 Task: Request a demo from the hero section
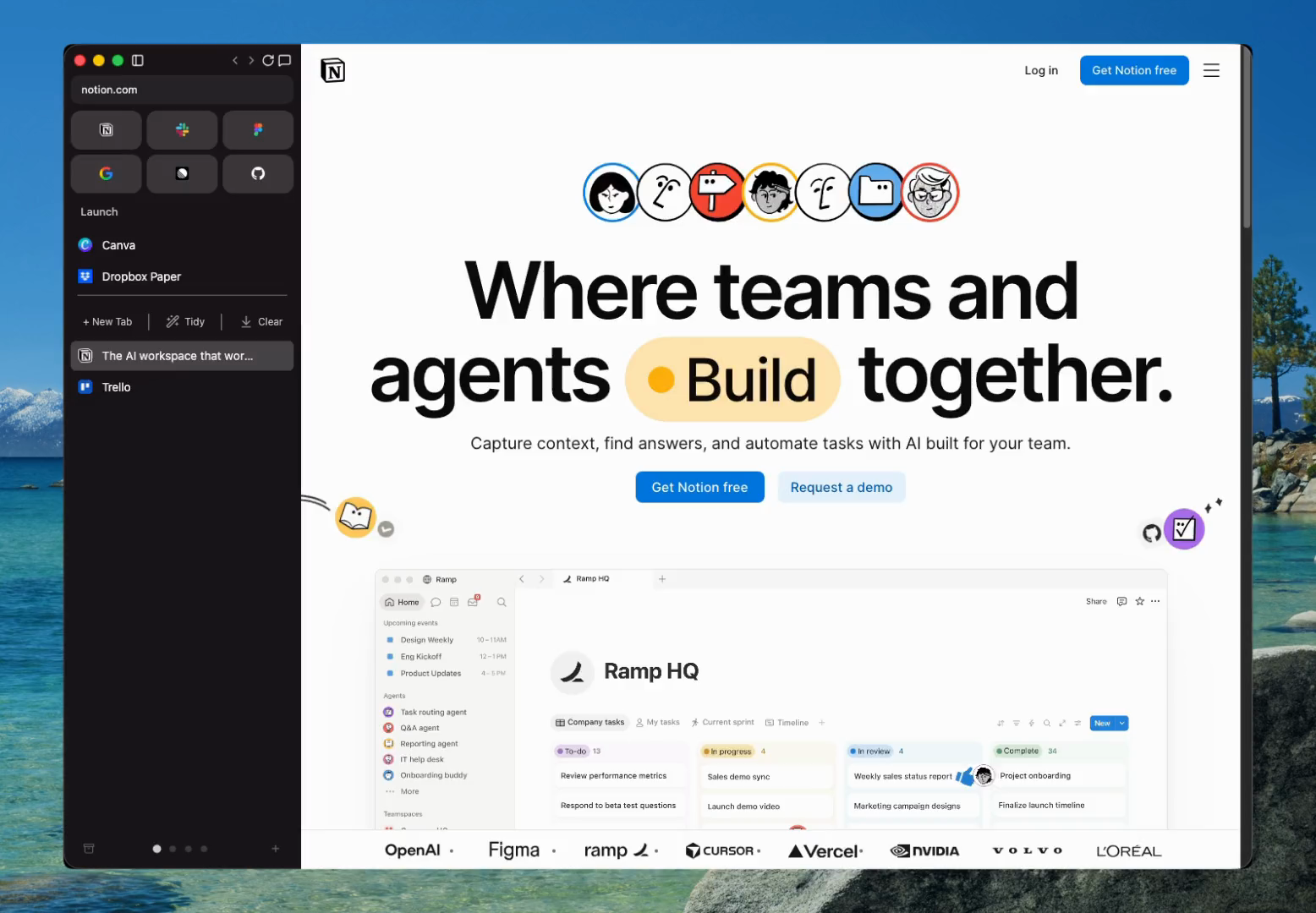(842, 487)
